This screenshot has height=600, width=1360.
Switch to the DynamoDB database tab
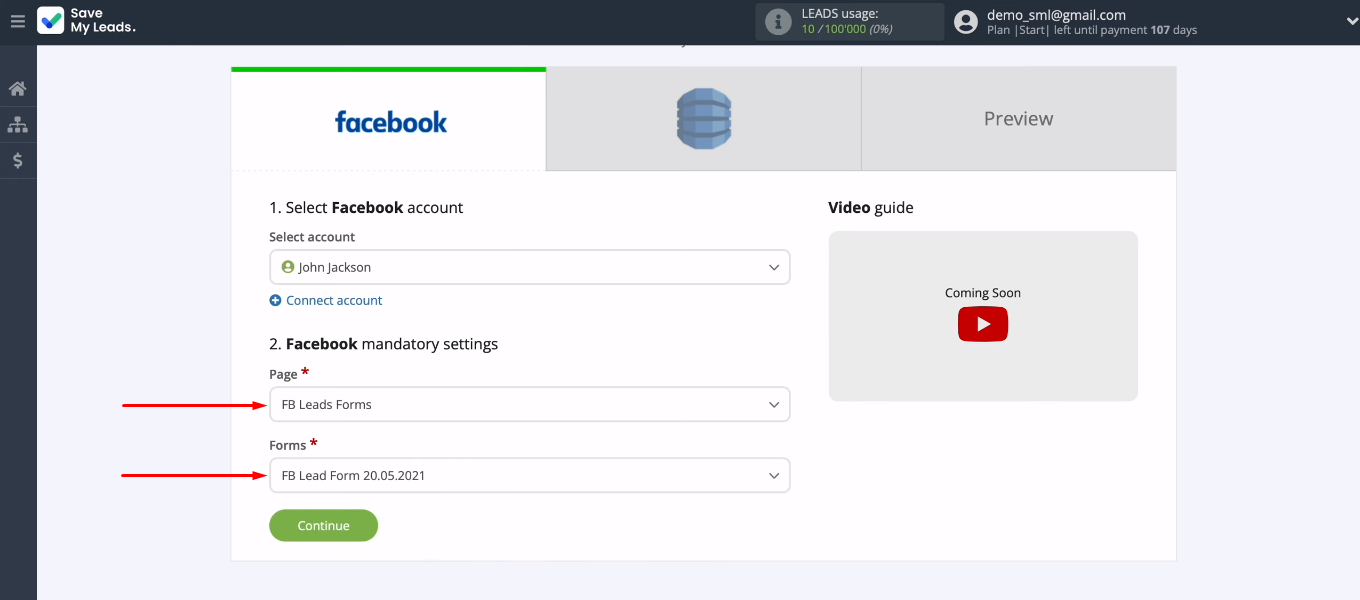(x=704, y=119)
